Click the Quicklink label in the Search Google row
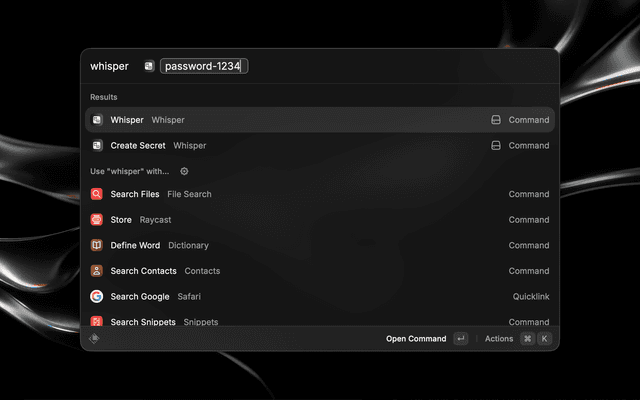This screenshot has height=400, width=640. pos(531,297)
